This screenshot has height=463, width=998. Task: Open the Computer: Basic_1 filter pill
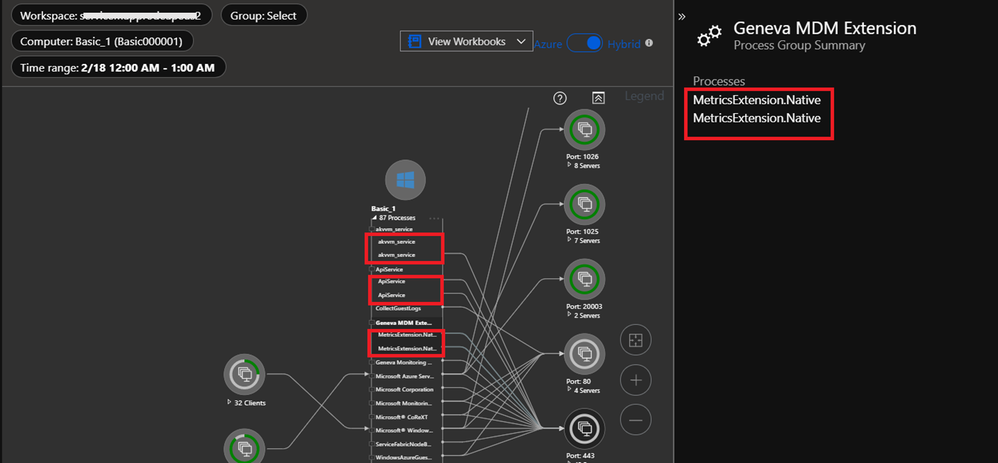(102, 41)
